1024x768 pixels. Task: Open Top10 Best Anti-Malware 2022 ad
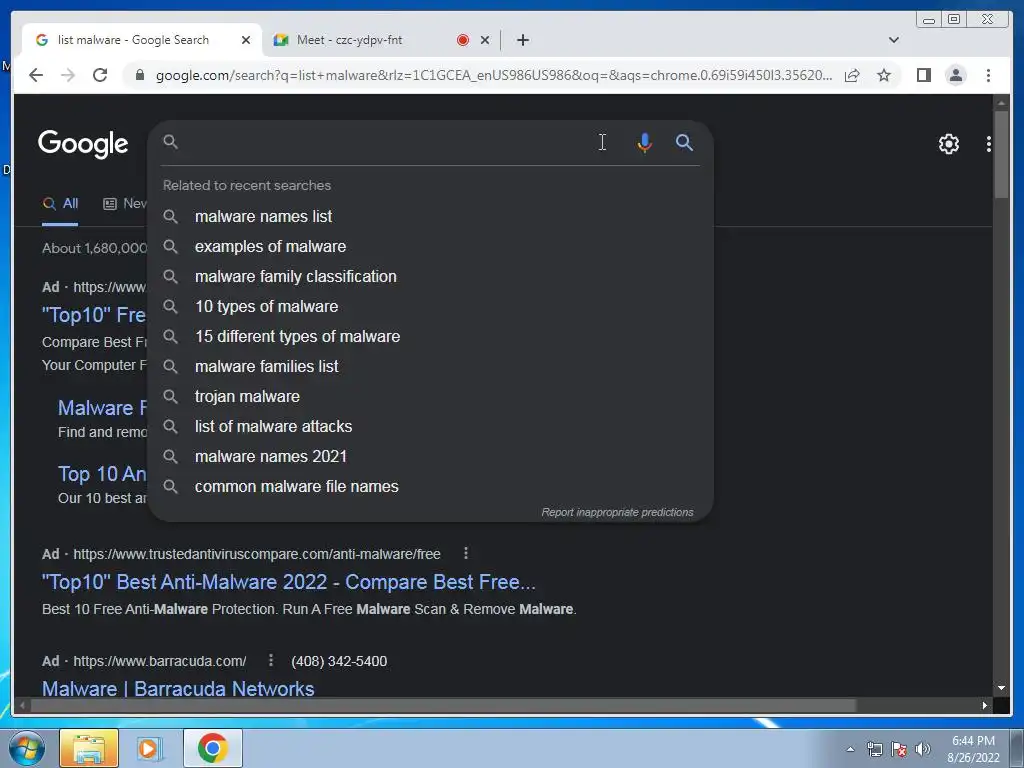289,582
